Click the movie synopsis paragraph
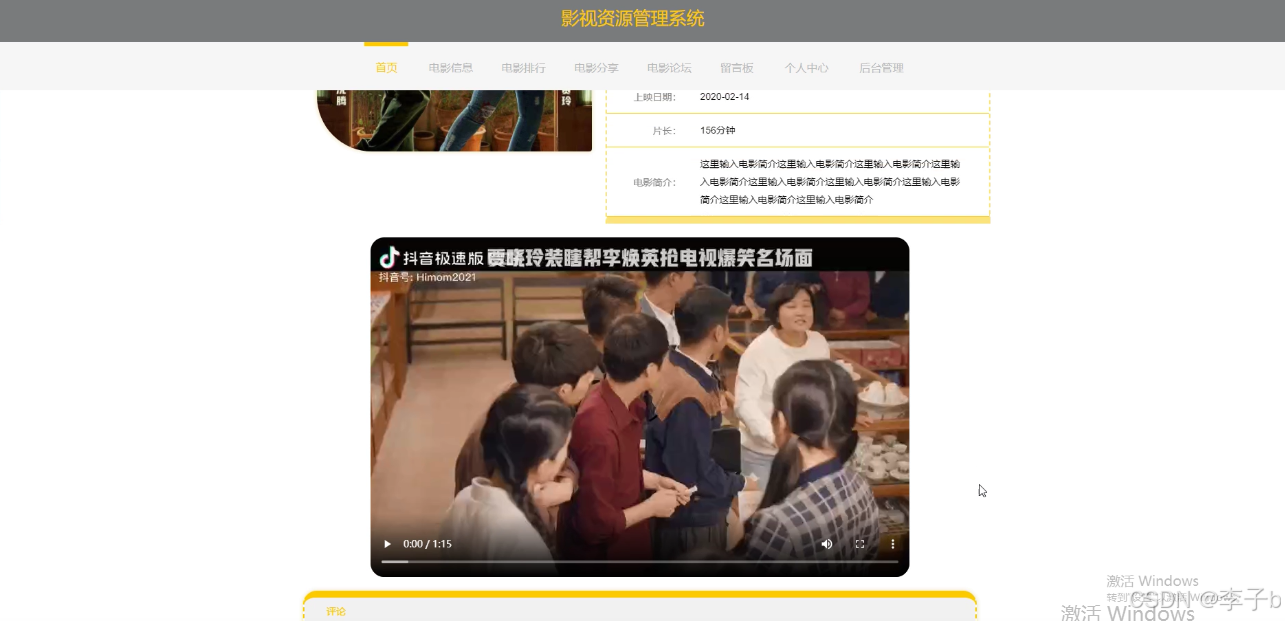1285x621 pixels. 830,182
